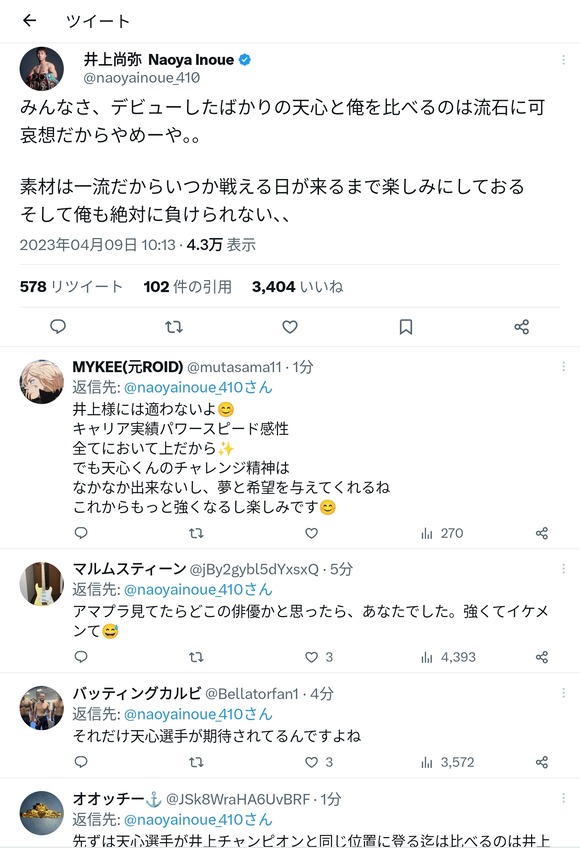The image size is (580, 857).
Task: Like Naoya Inoue's tweet with the heart icon
Action: point(290,326)
